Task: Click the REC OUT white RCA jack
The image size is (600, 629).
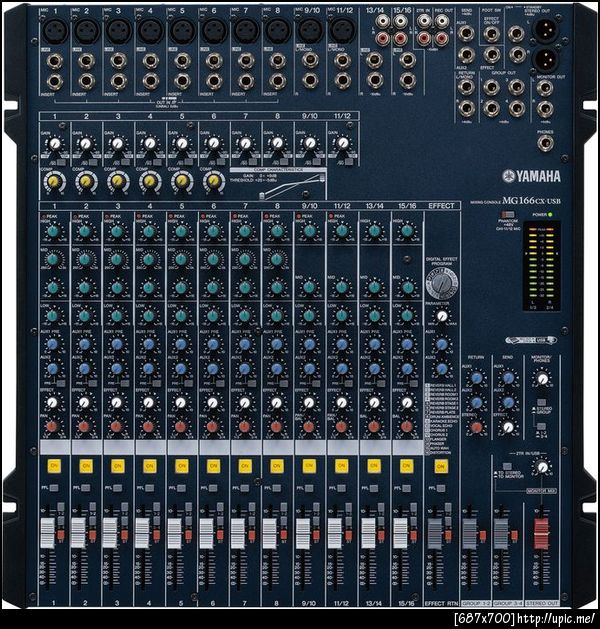Action: coord(441,20)
